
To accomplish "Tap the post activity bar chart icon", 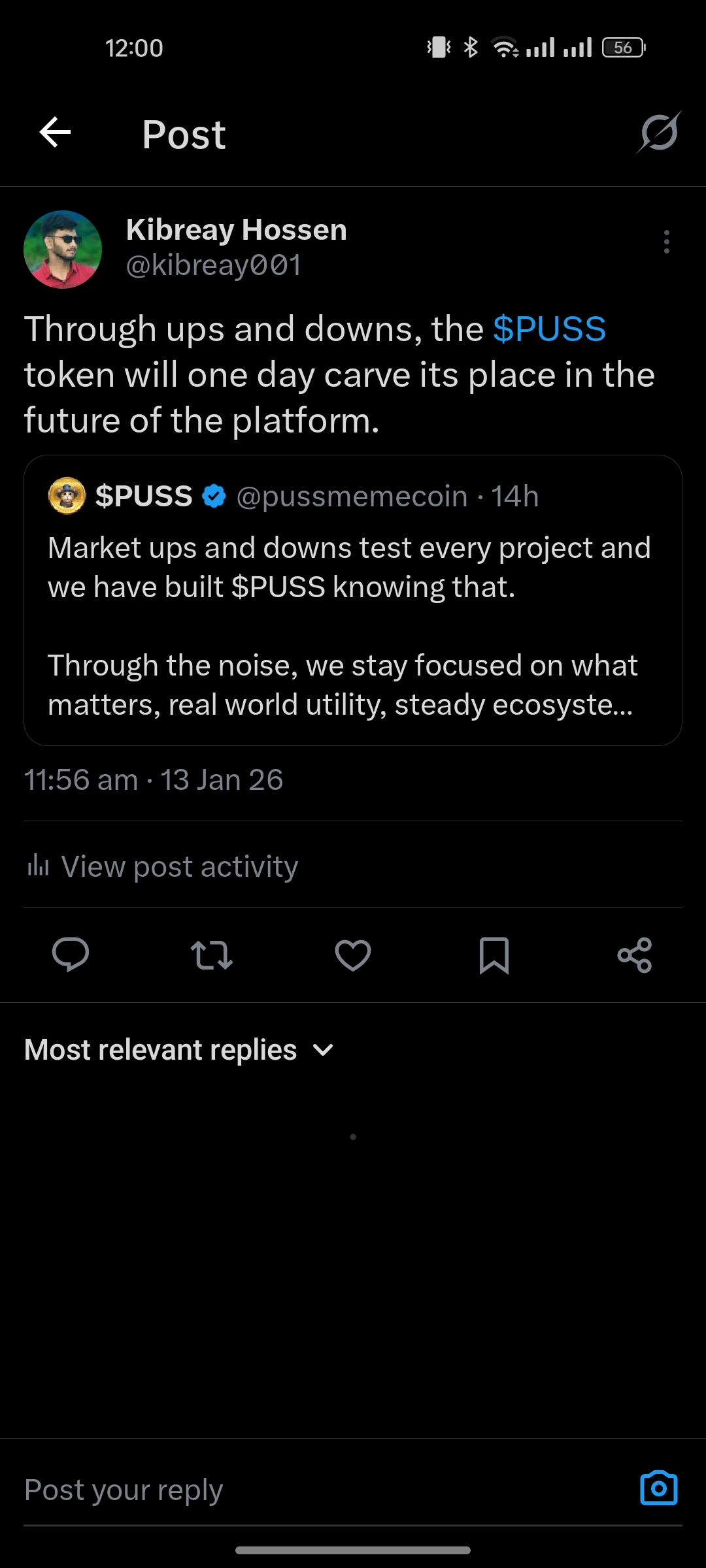I will [x=38, y=865].
